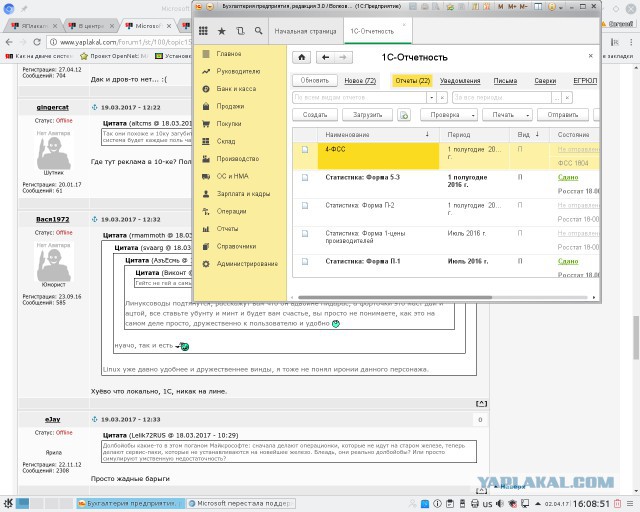Screen dimensions: 640x512
Task: Click the horizontal scrollbar of the report list
Action: 395,297
